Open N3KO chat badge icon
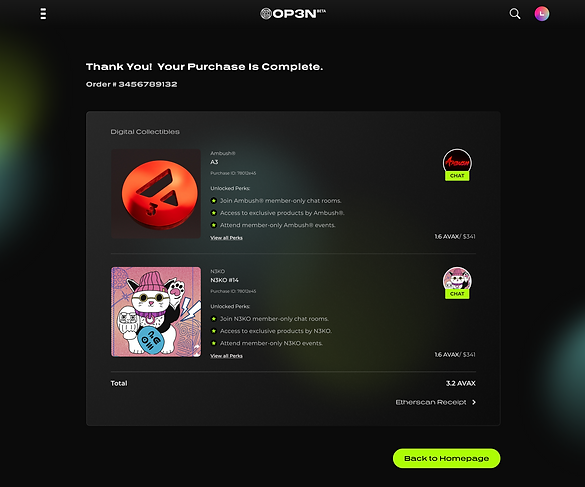Image resolution: width=585 pixels, height=487 pixels. click(457, 283)
